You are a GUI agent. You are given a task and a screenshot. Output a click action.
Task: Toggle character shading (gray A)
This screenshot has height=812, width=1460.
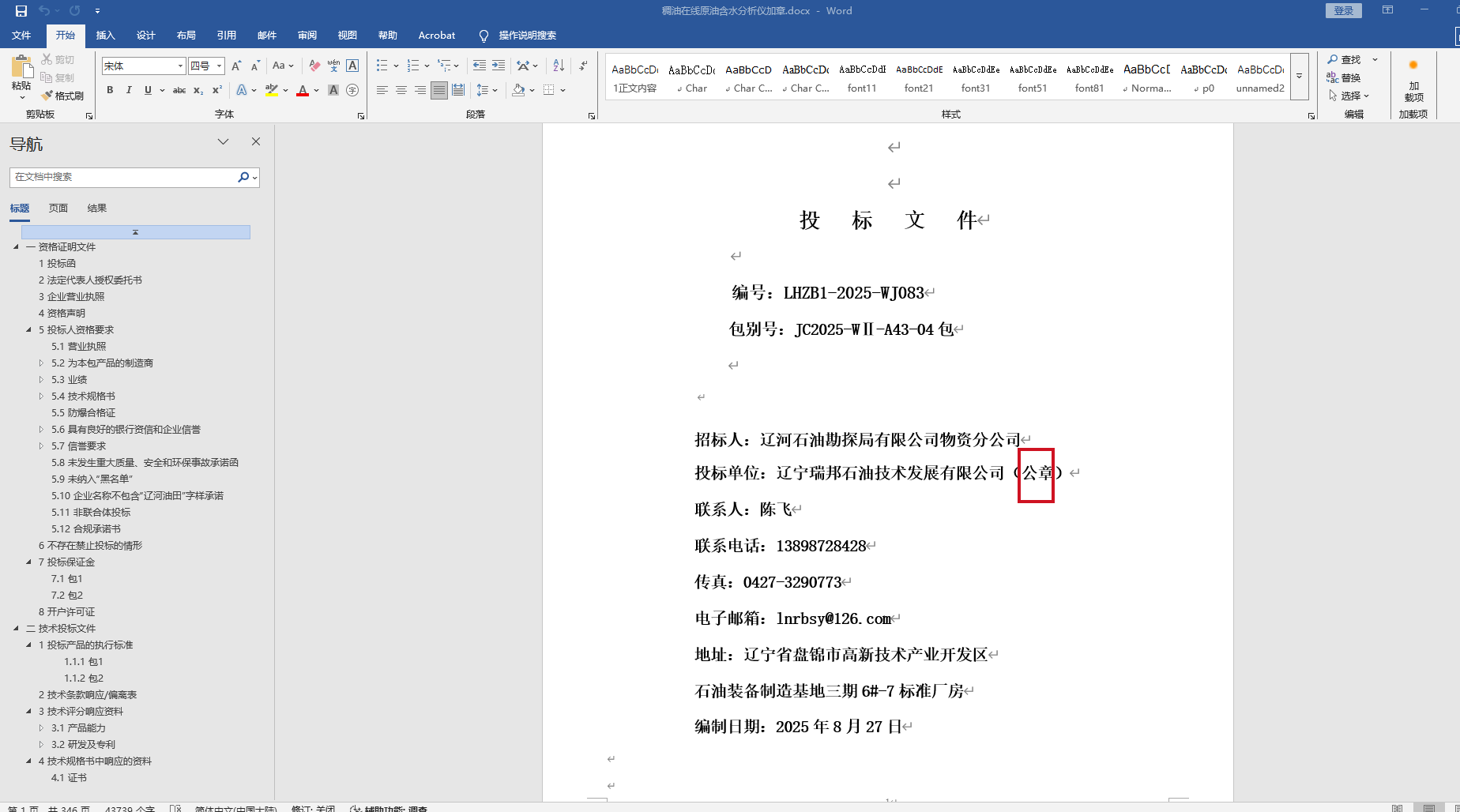(x=333, y=91)
